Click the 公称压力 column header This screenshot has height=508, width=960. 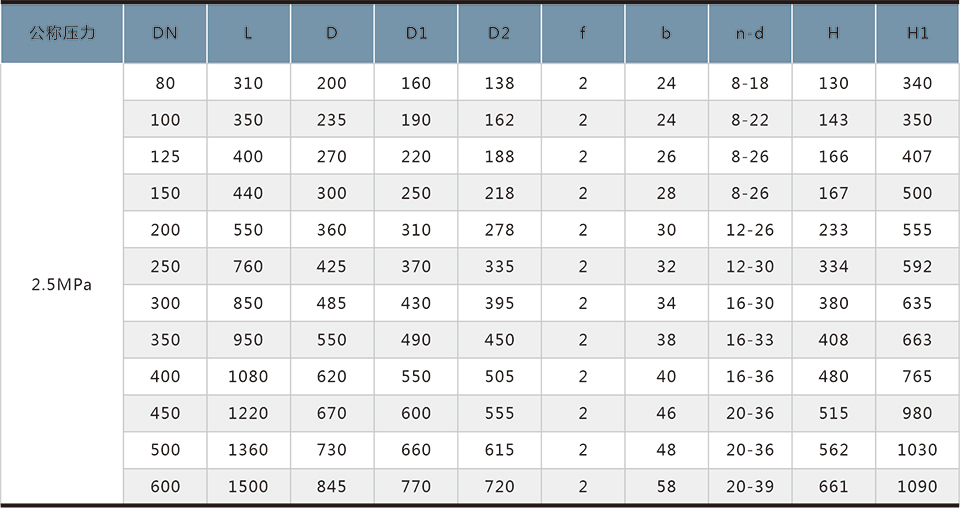62,34
